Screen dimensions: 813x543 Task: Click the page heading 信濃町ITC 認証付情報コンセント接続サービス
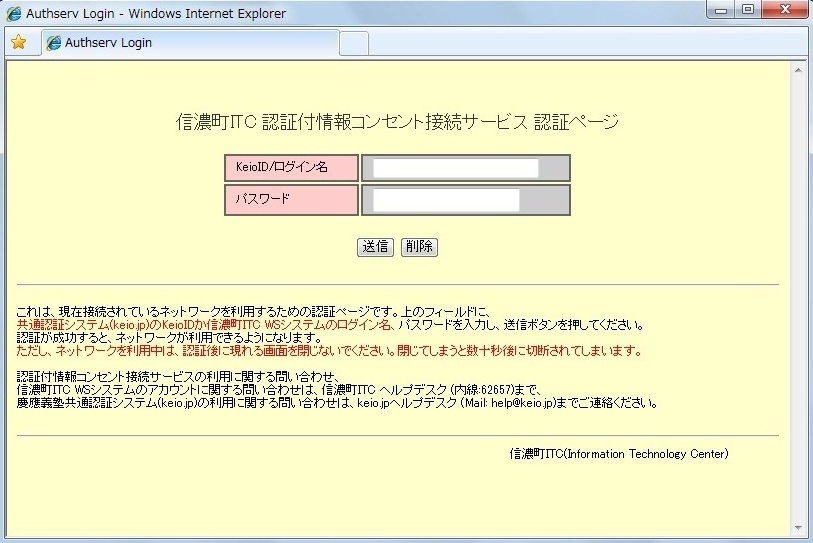[397, 122]
